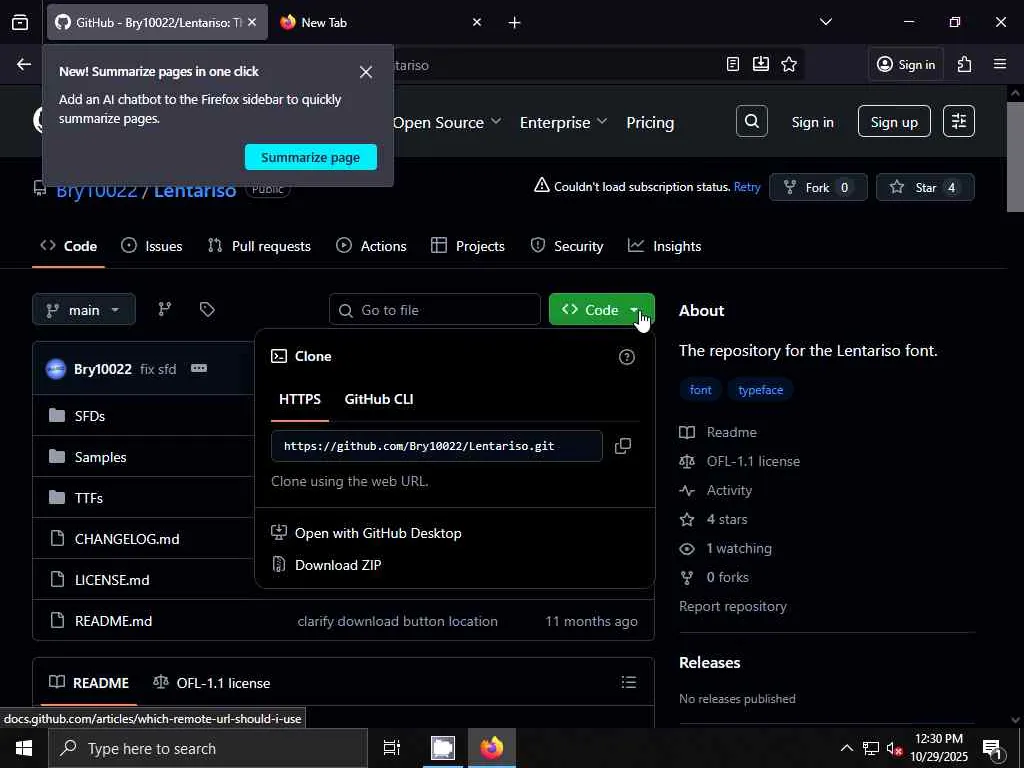Switch to OFL-1.1 license tab in README panel
Screen dimensions: 1024x768
click(x=212, y=683)
